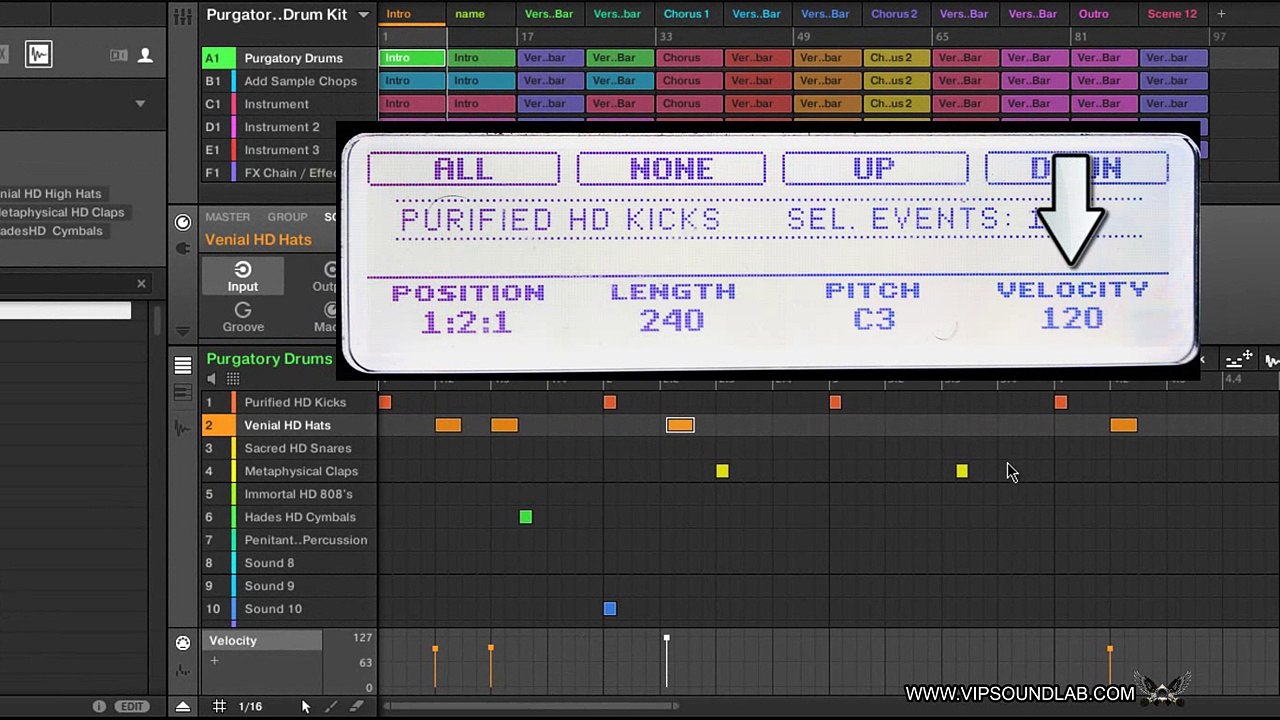1280x720 pixels.
Task: Select the eraser tool
Action: [358, 706]
